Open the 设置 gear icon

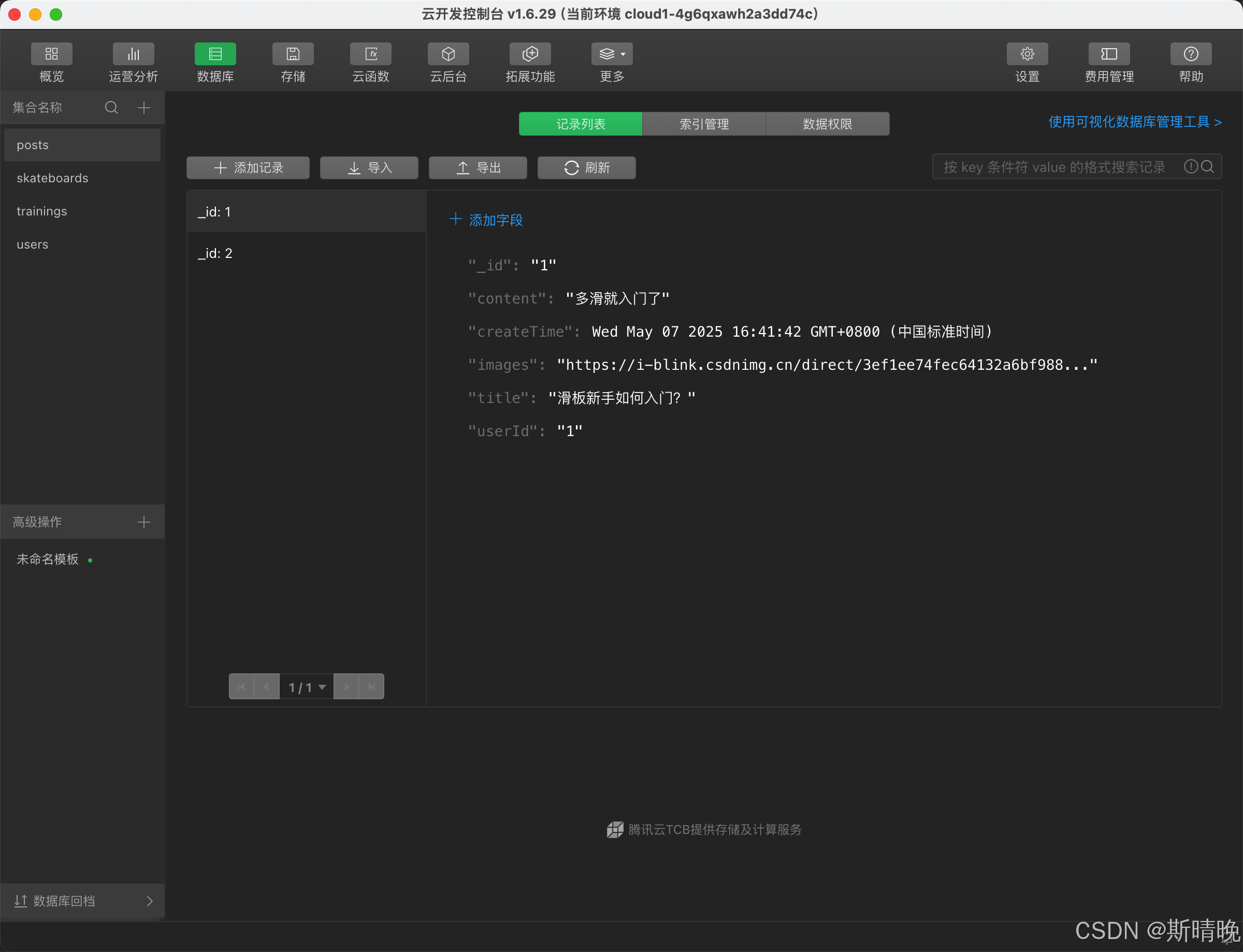1027,54
